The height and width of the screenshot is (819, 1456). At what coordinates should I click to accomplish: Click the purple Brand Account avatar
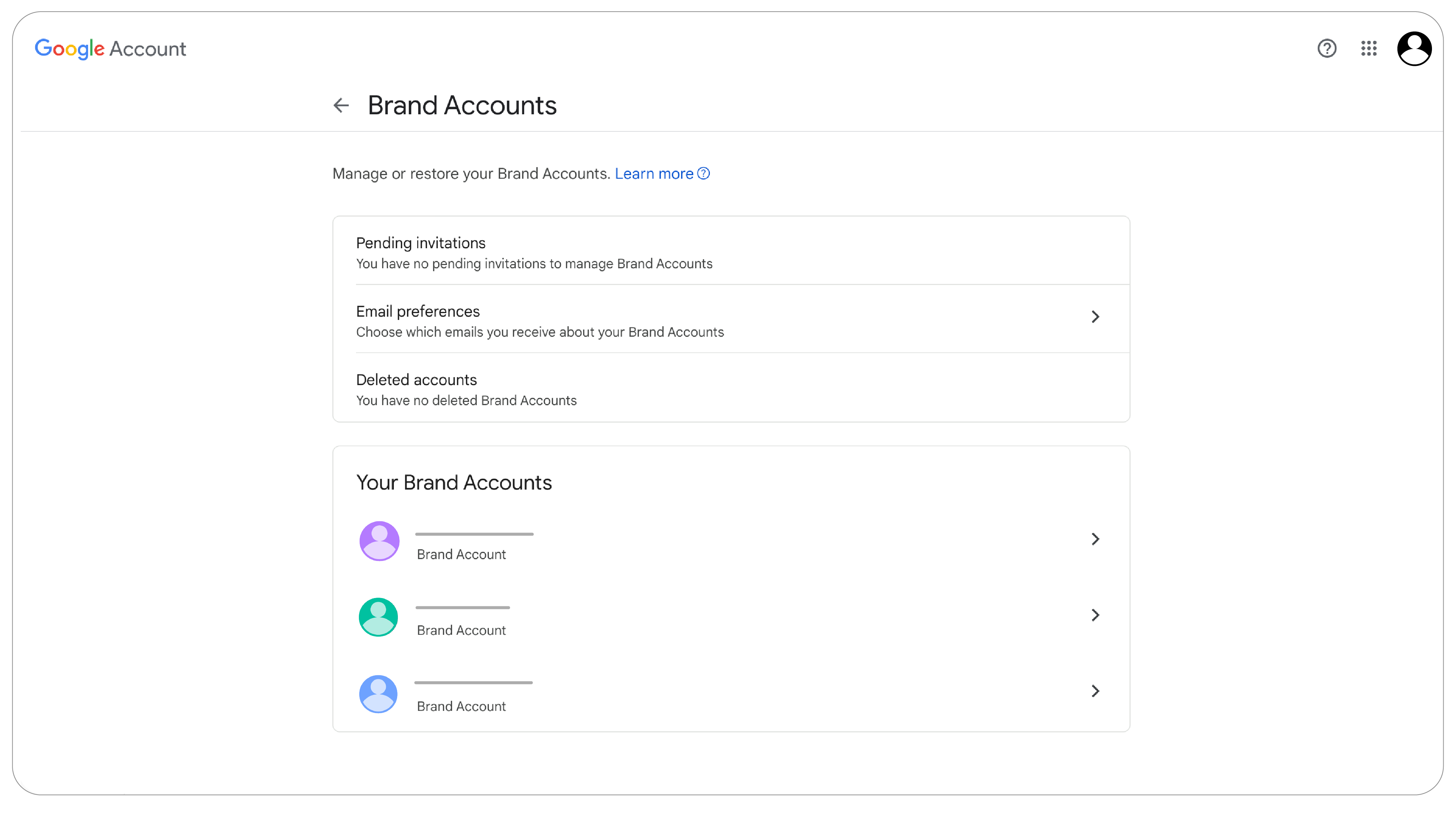379,541
